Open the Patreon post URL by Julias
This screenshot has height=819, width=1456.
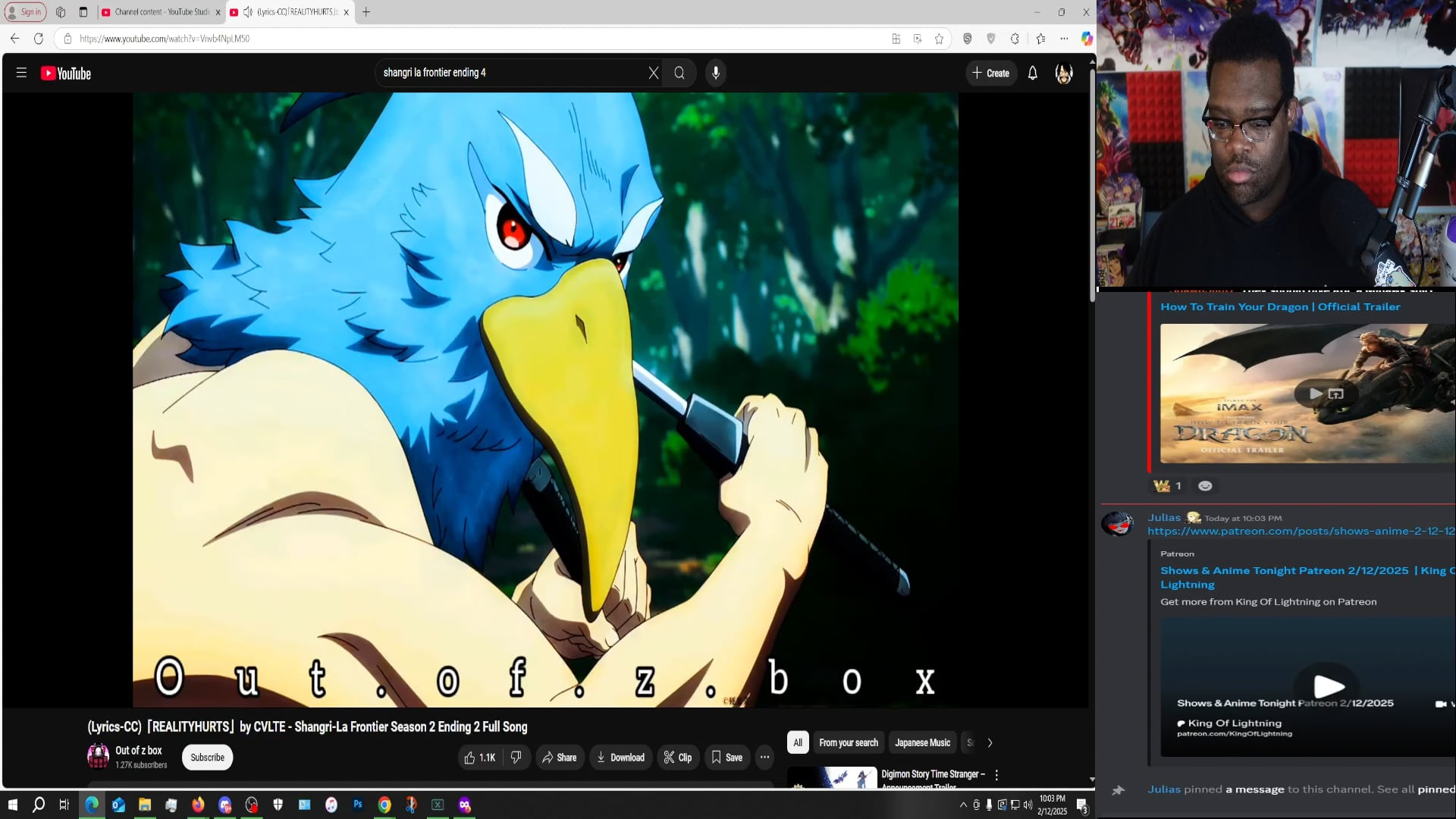coord(1301,532)
